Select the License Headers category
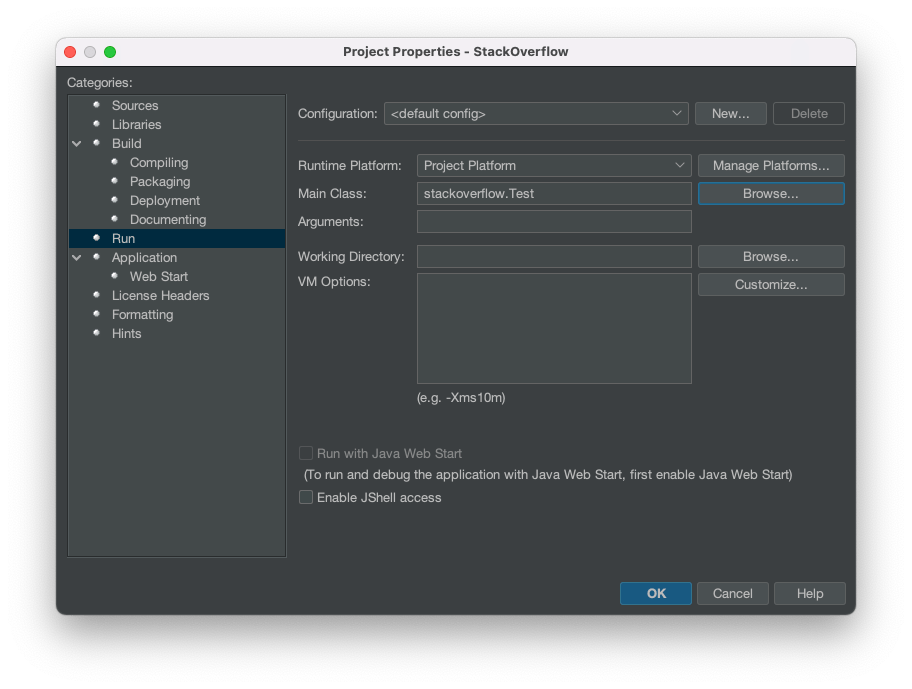Image resolution: width=912 pixels, height=689 pixels. pos(161,295)
